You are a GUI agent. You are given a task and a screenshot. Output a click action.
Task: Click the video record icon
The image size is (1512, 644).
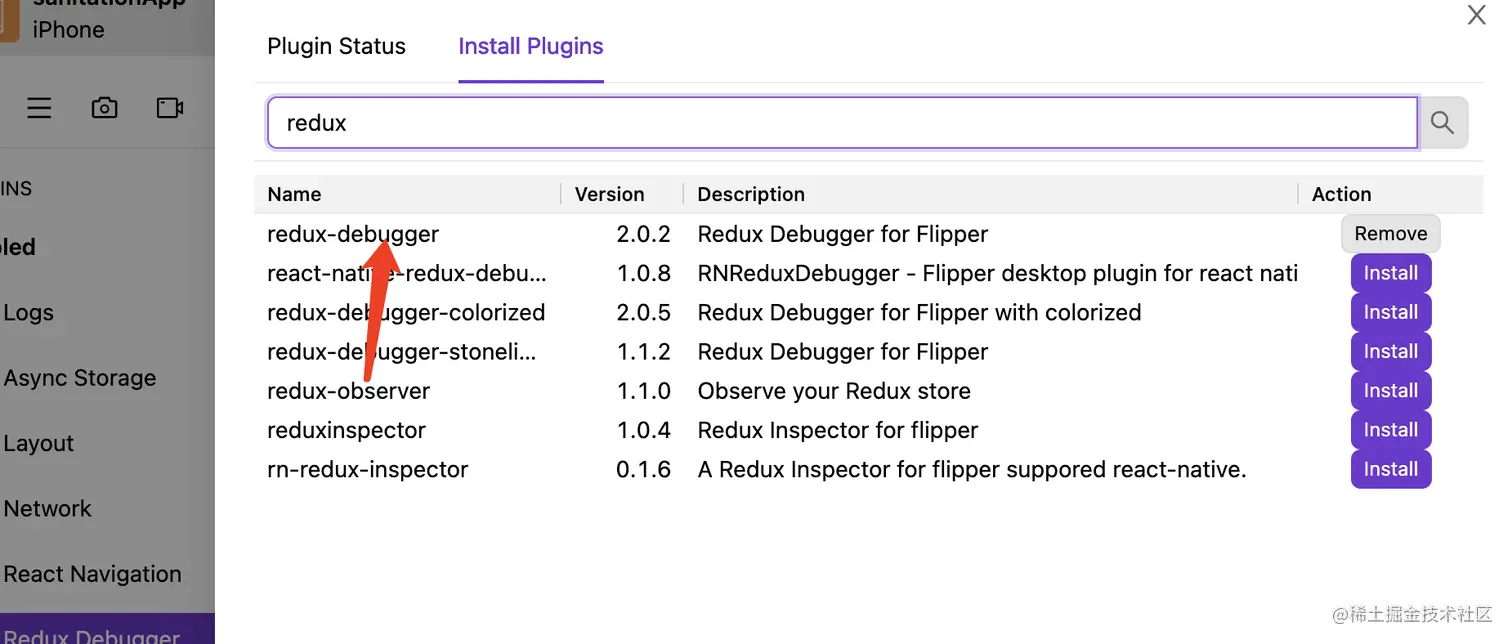pyautogui.click(x=170, y=108)
